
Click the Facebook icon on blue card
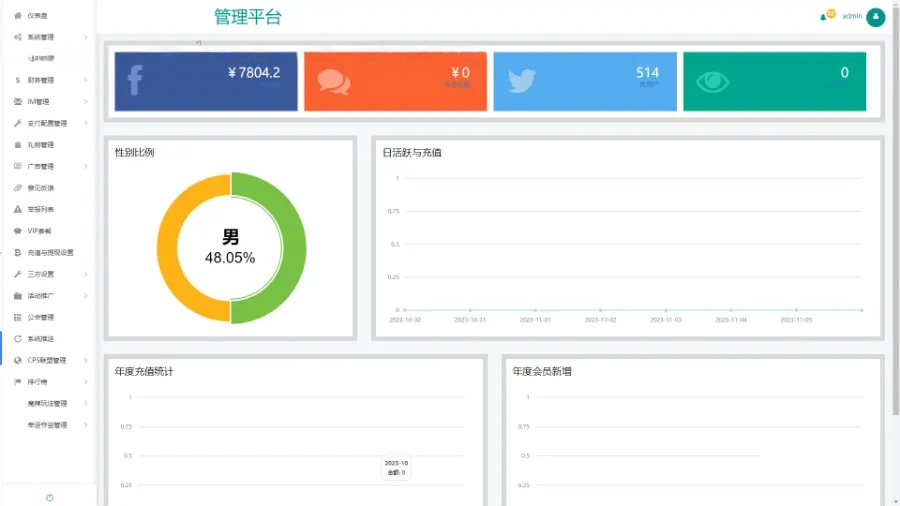click(135, 80)
